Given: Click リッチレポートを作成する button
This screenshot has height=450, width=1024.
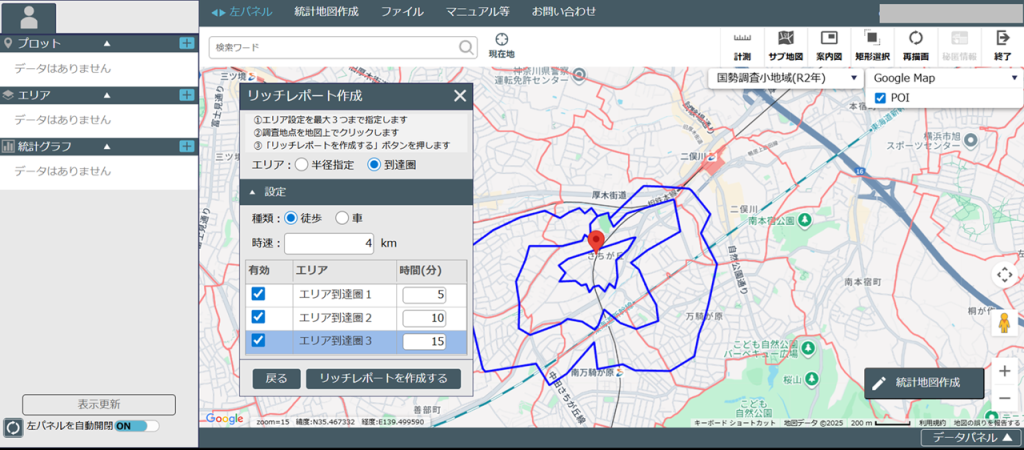Looking at the screenshot, I should [x=383, y=379].
